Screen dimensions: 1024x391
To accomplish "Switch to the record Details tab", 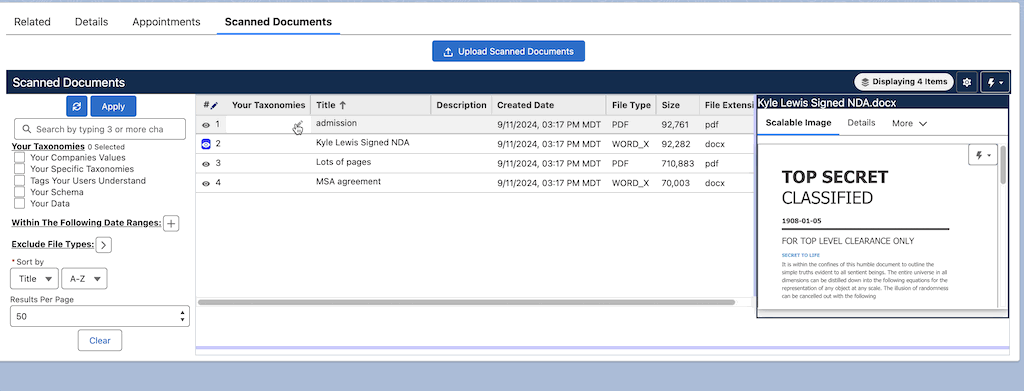I will tap(91, 22).
